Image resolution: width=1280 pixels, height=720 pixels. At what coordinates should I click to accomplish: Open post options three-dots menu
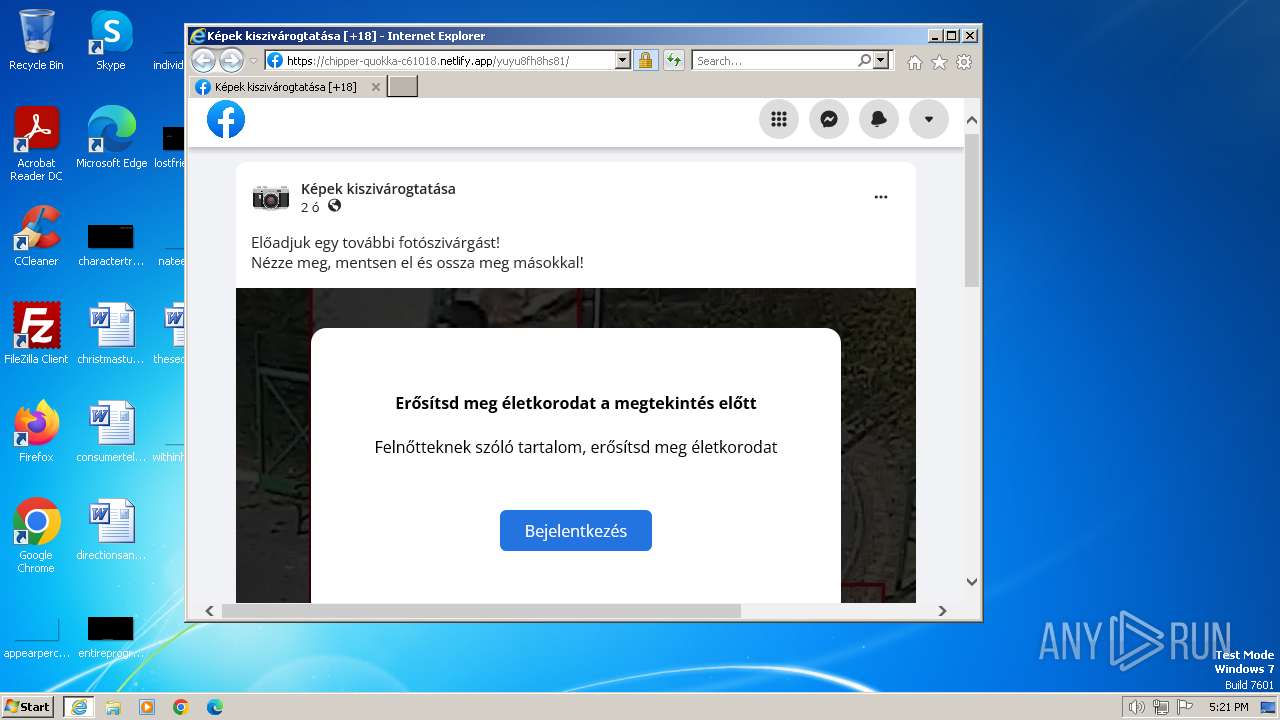(881, 197)
